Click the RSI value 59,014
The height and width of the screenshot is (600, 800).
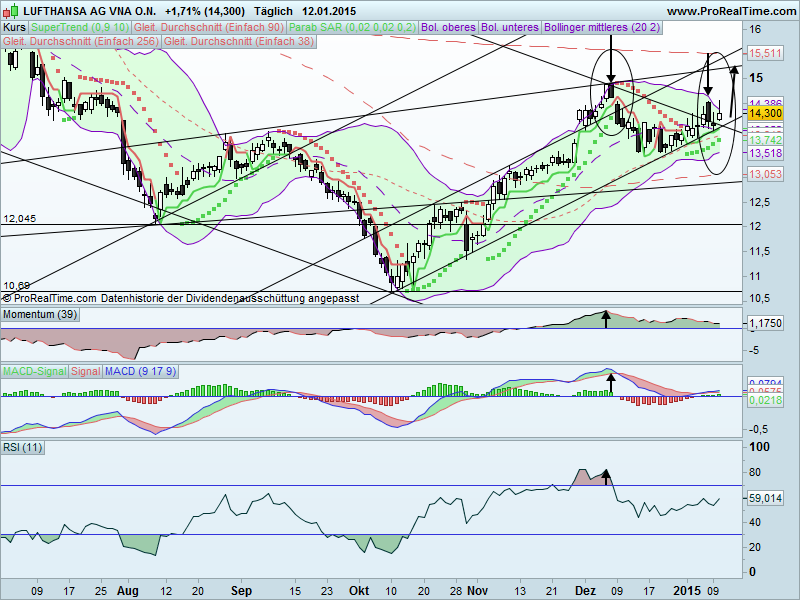click(x=765, y=498)
